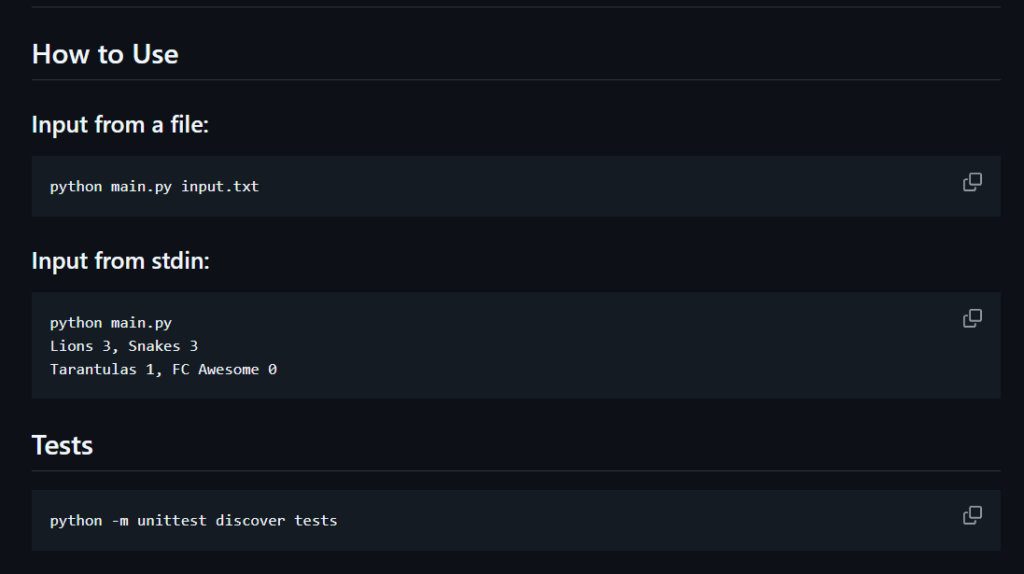This screenshot has width=1024, height=574.
Task: Click the 'Lions 3, Snakes 3' line
Action: pyautogui.click(x=124, y=346)
